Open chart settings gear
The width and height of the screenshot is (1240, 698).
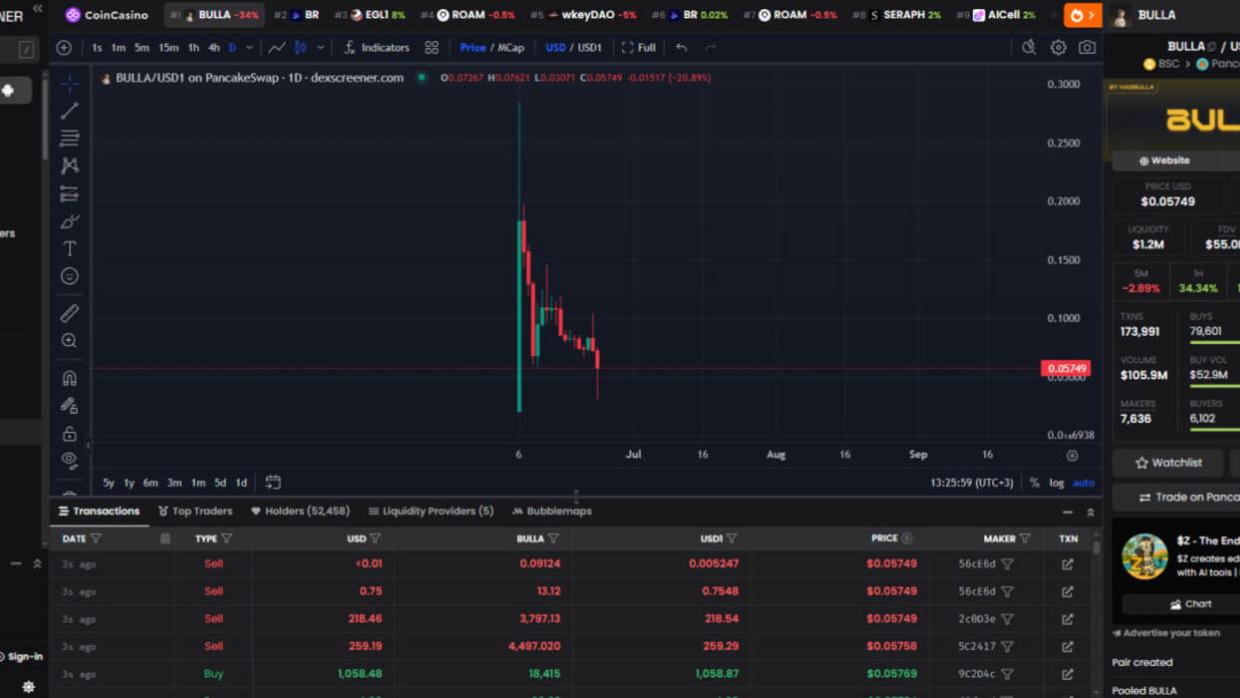[1058, 47]
